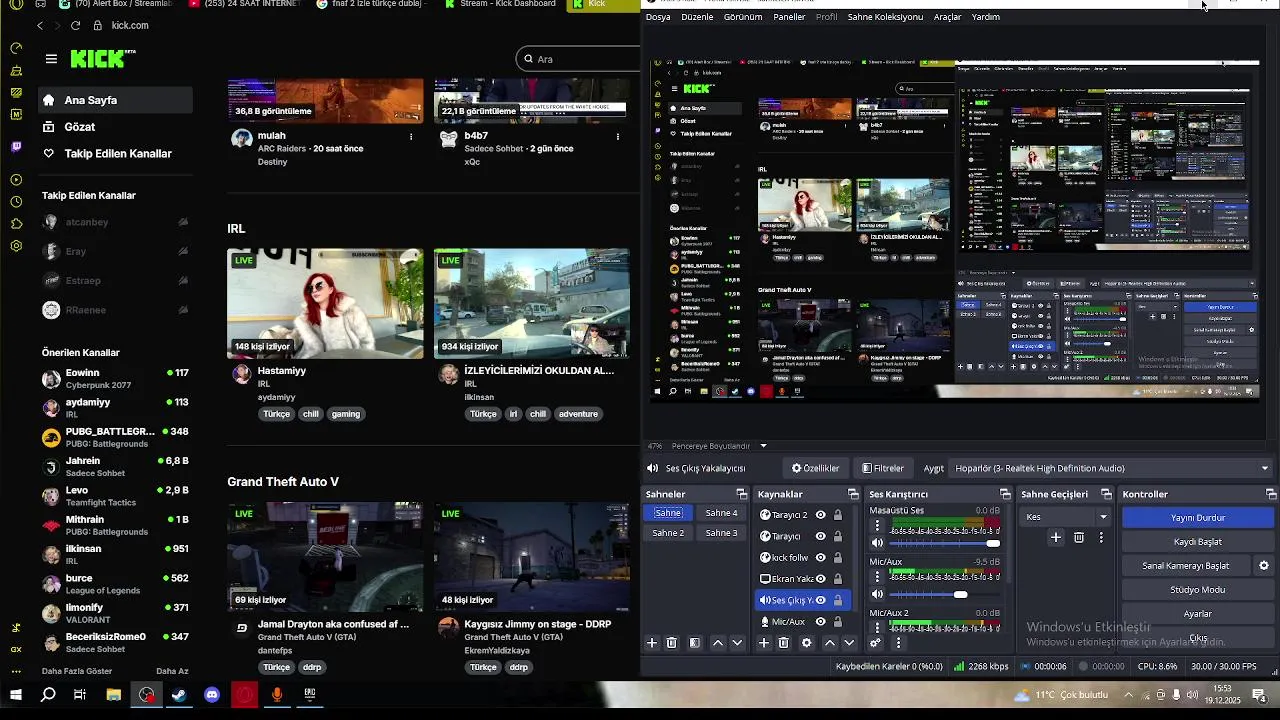The image size is (1280, 720).
Task: Mute Masaüstü Ses speaker icon
Action: 877,543
